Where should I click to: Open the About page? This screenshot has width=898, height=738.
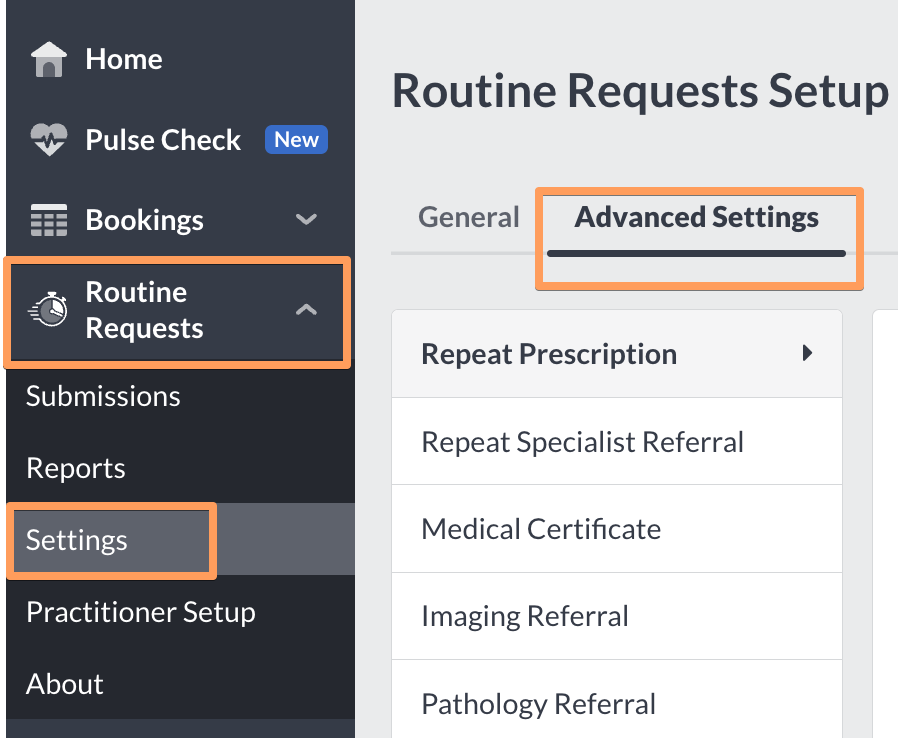click(x=64, y=683)
